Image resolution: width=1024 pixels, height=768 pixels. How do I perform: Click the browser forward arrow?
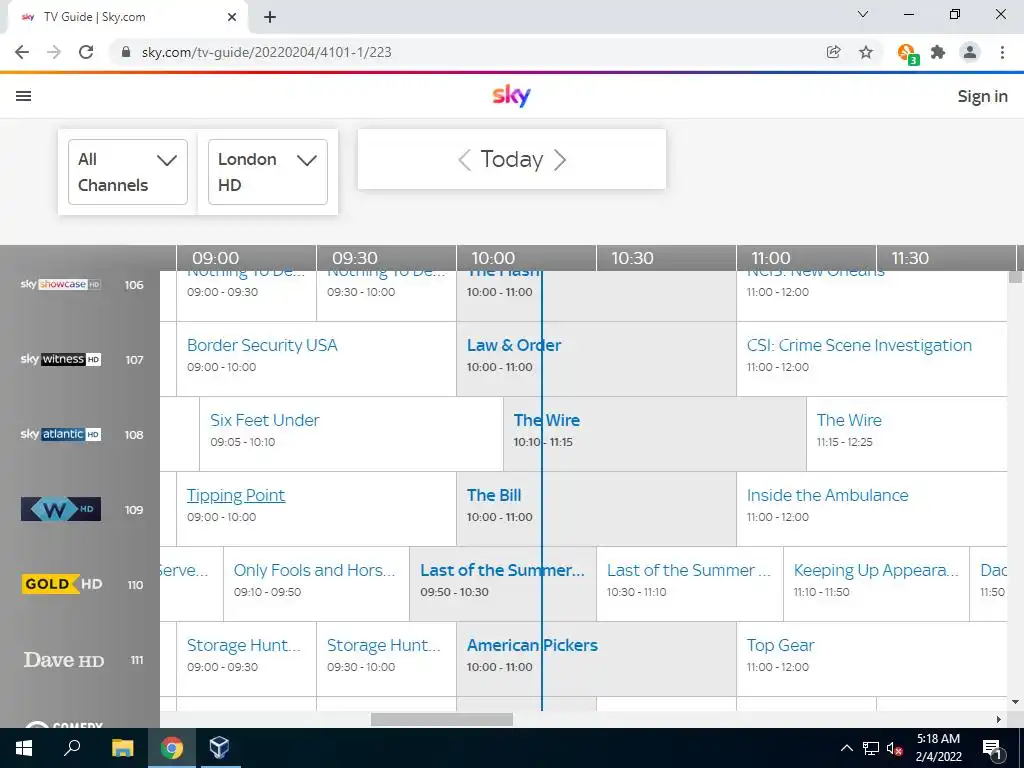tap(54, 52)
